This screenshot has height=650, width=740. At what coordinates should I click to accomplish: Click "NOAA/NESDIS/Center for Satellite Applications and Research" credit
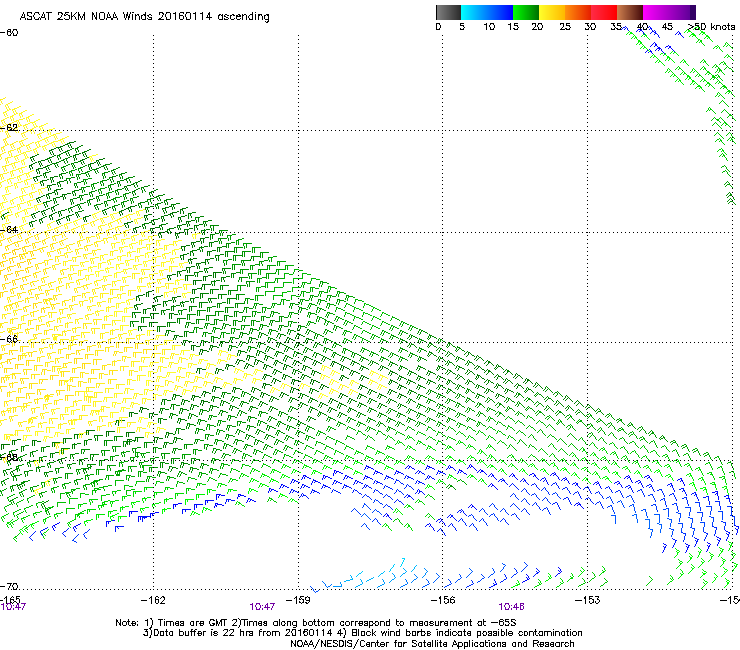tap(432, 644)
